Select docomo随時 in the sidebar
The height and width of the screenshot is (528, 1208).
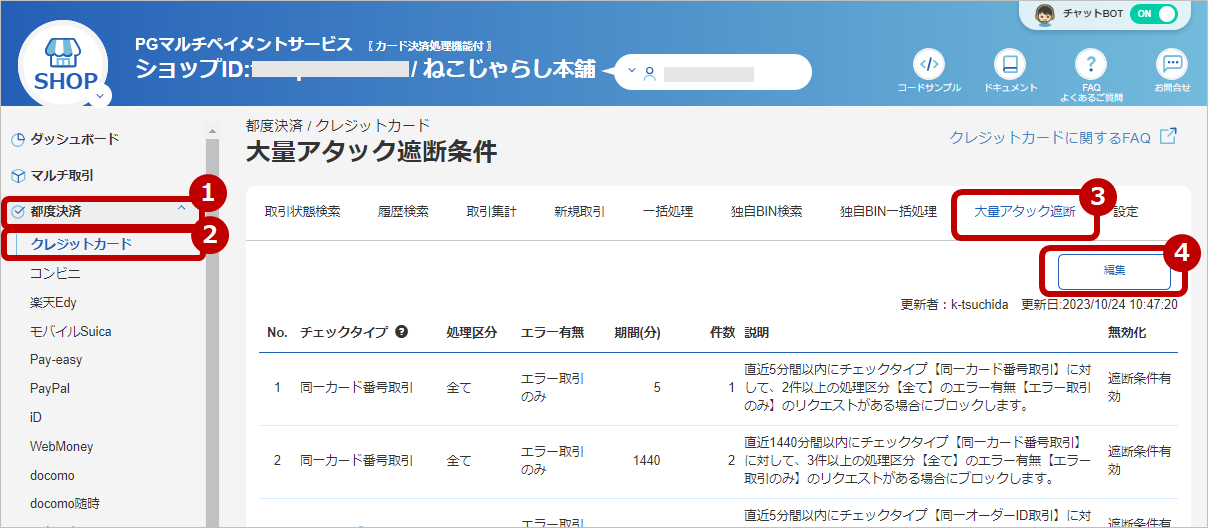(x=64, y=503)
